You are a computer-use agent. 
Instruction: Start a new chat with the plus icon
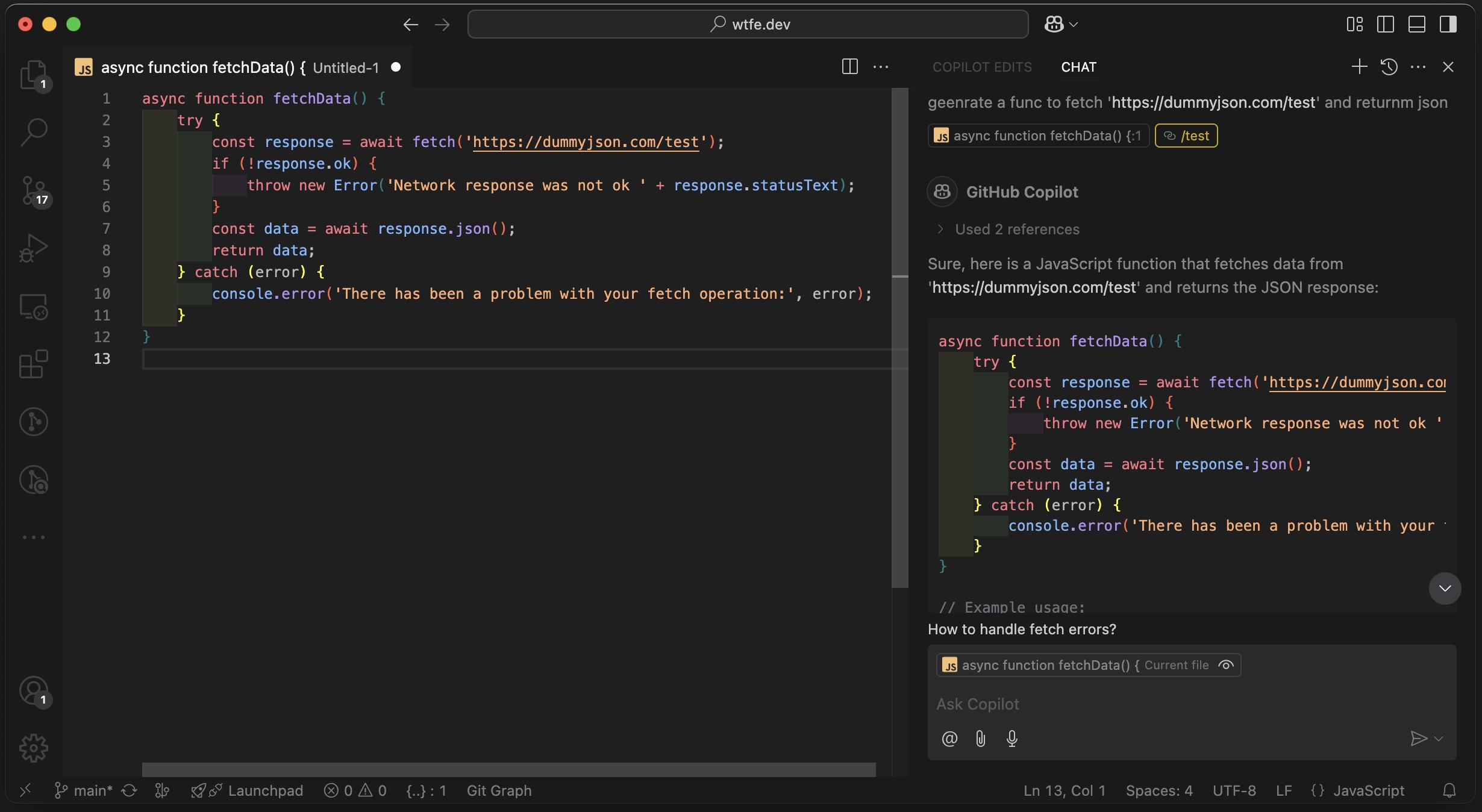1359,67
